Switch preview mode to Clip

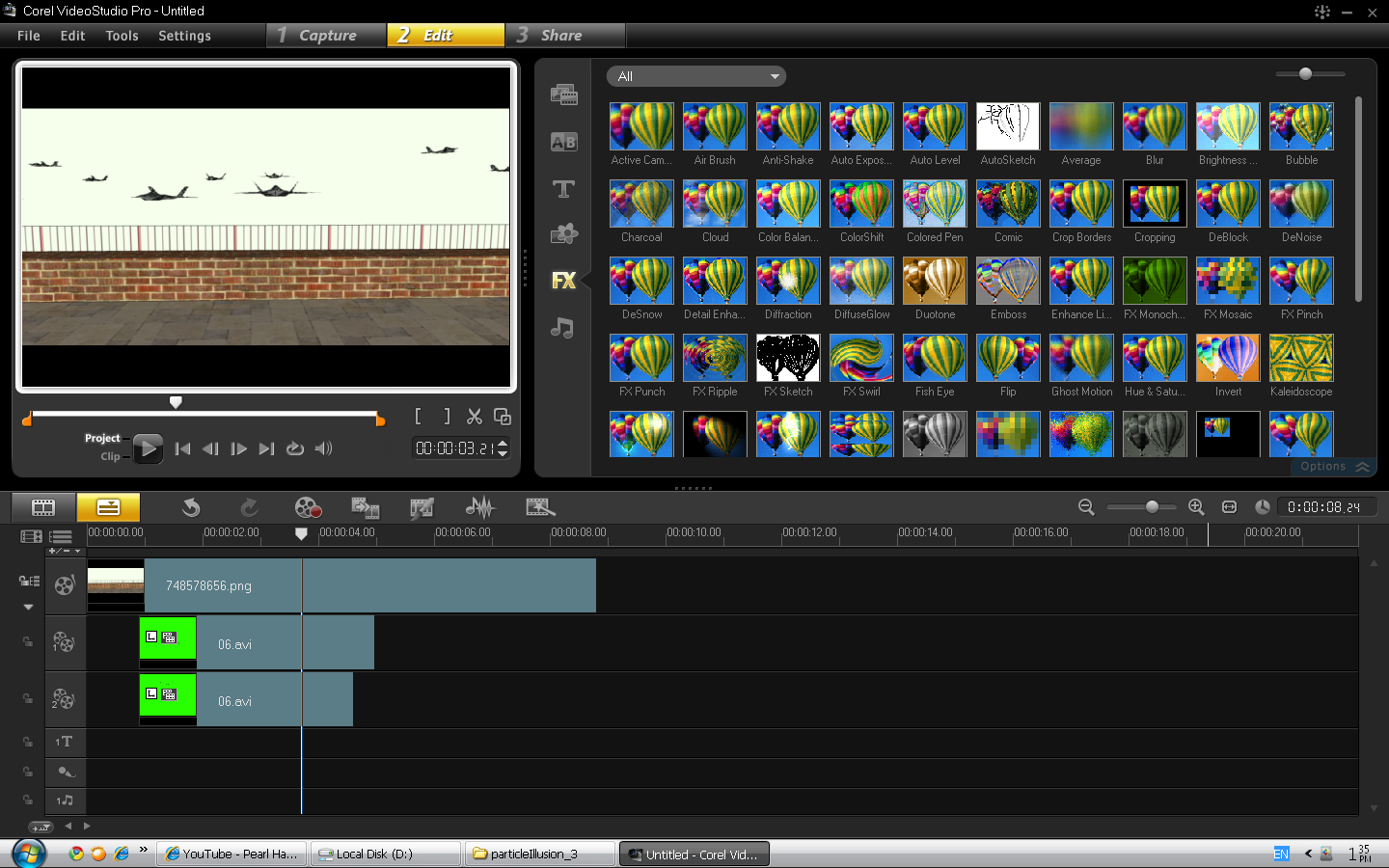[x=110, y=456]
